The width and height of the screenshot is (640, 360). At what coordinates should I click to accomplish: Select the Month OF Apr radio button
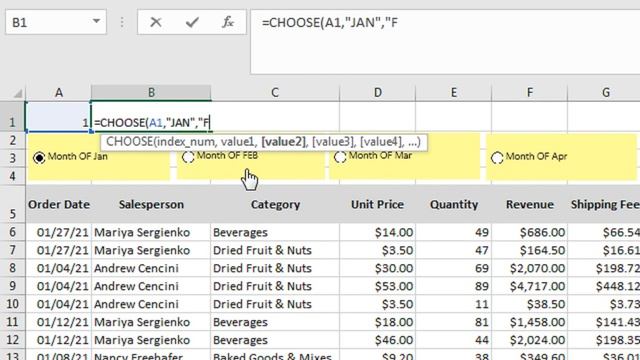point(497,158)
